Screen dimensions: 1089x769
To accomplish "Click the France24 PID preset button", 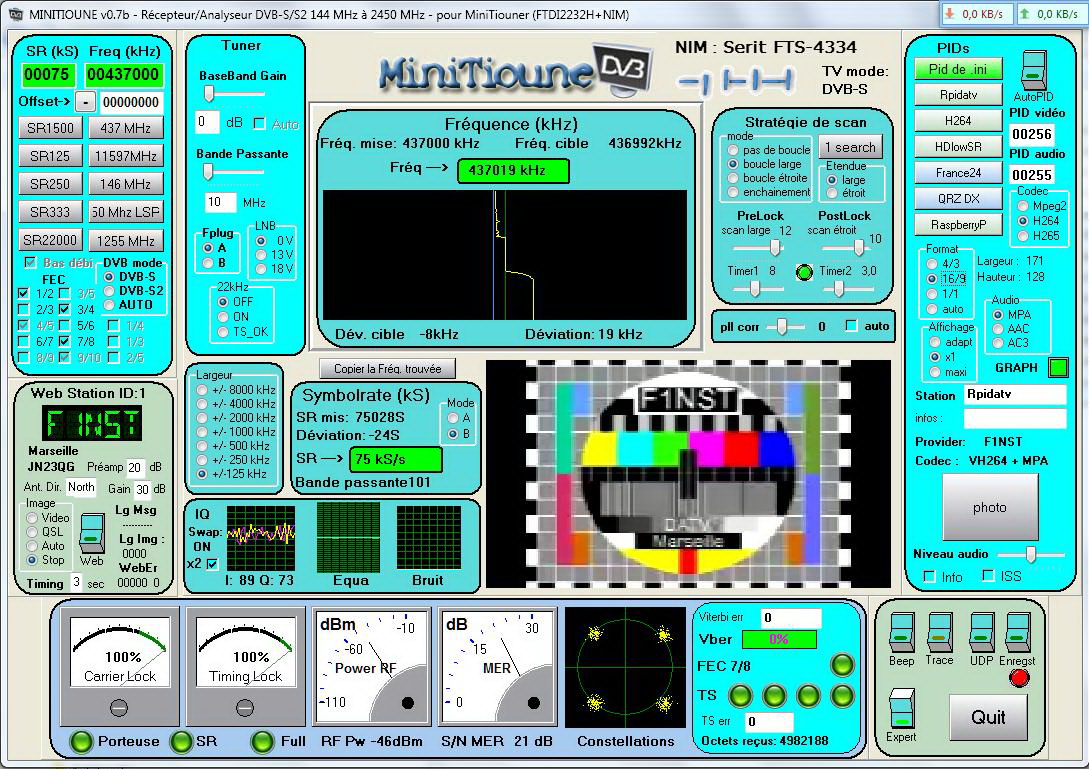I will (958, 173).
